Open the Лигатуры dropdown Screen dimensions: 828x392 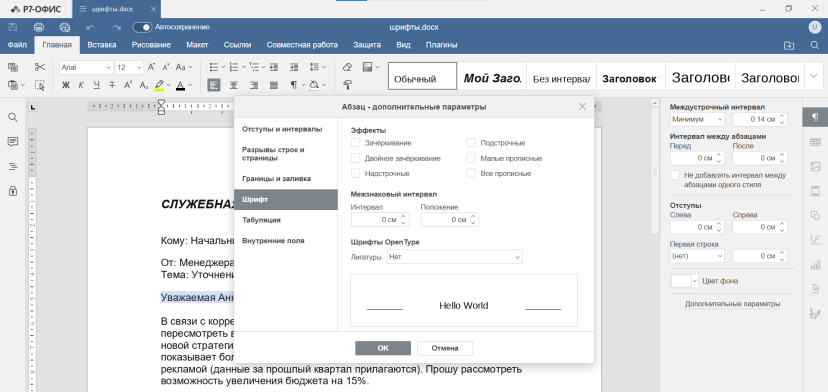(x=455, y=257)
